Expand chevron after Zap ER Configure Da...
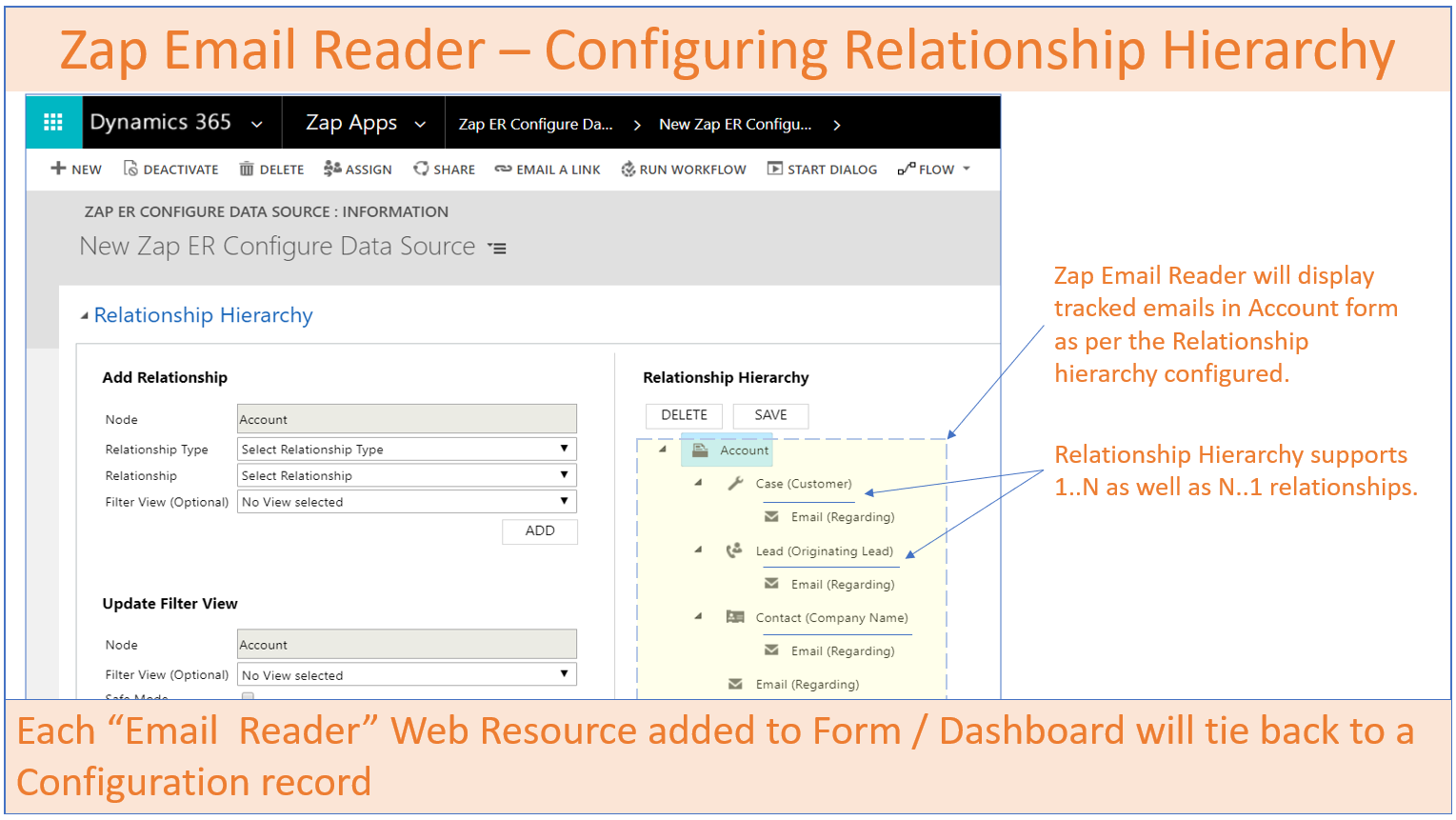Screen dimensions: 1456x820 (637, 125)
